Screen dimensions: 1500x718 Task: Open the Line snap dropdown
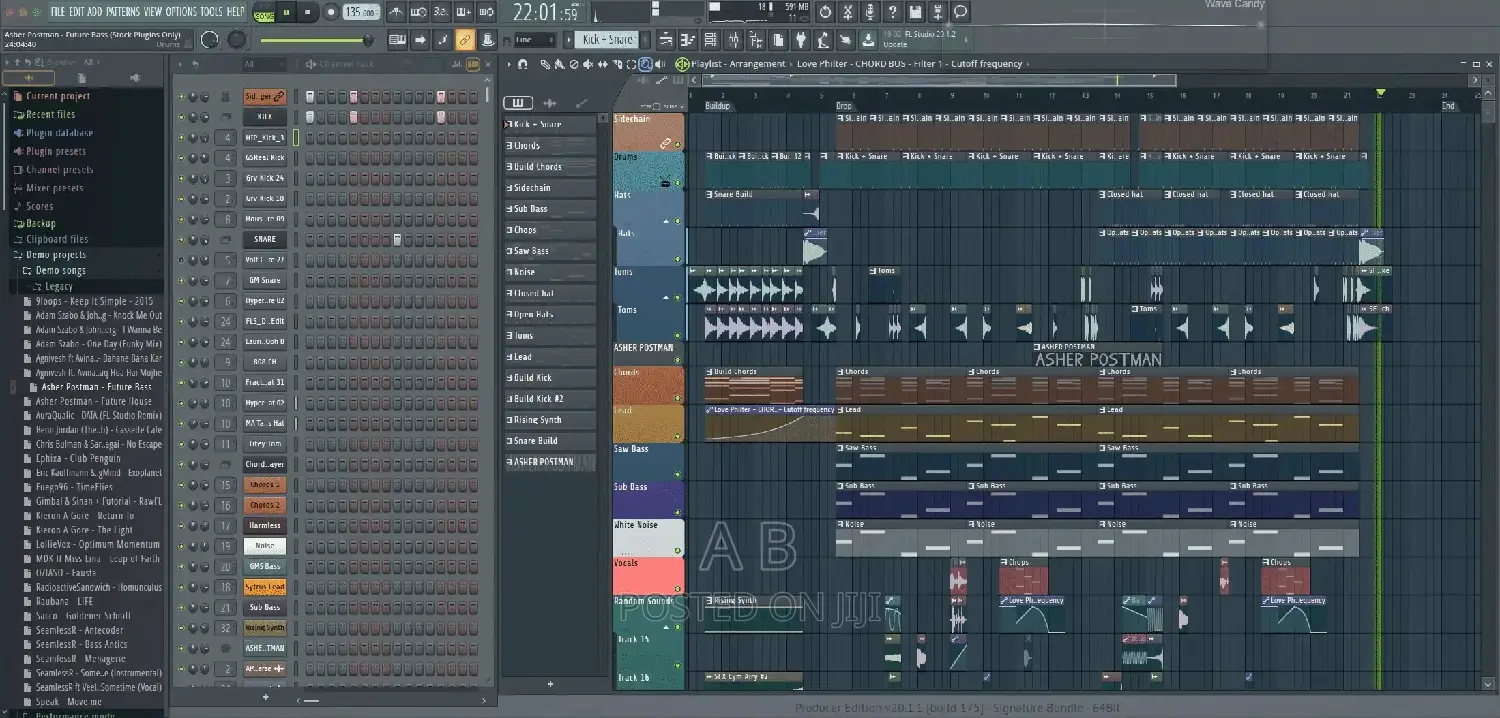[x=534, y=40]
